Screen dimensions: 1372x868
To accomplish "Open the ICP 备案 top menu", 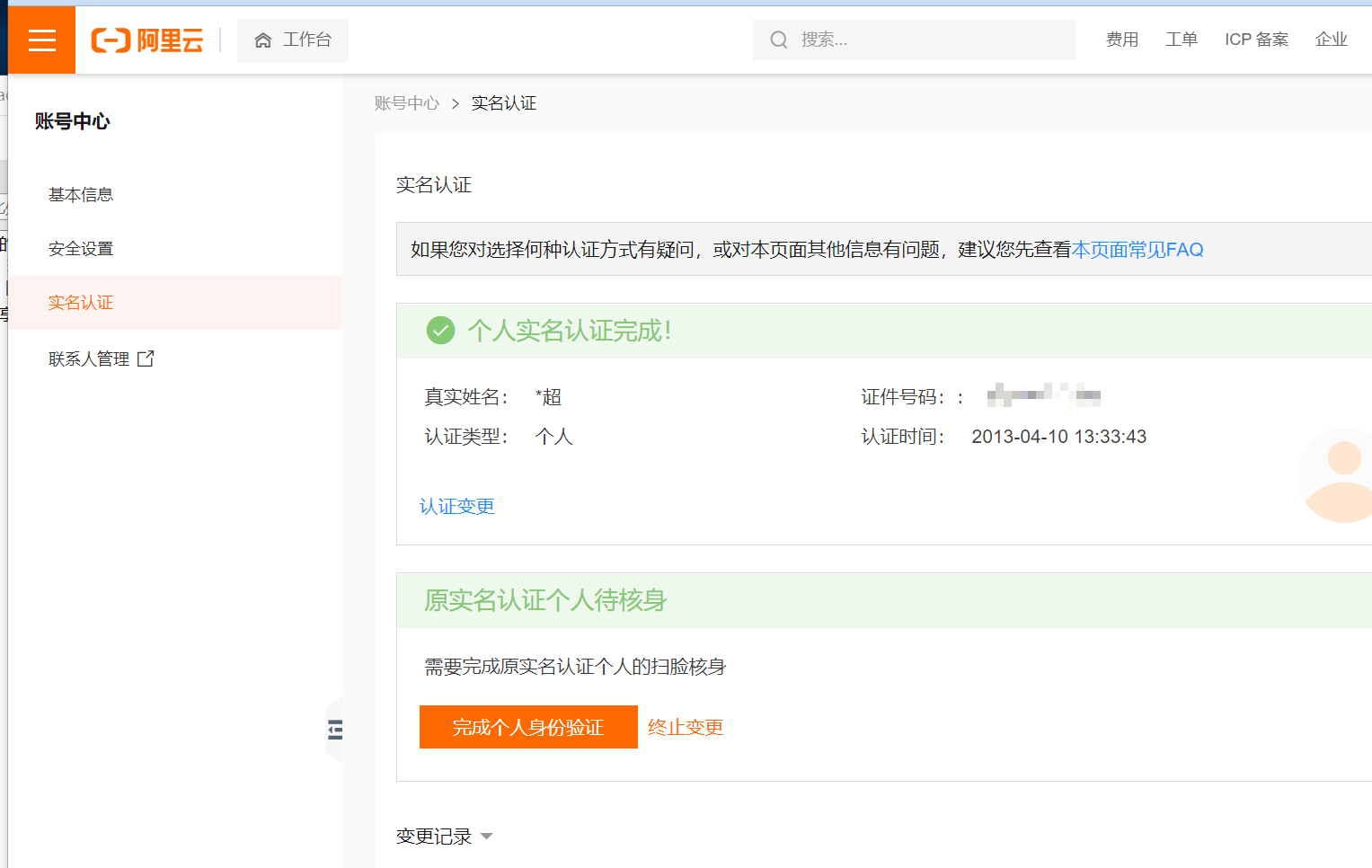I will [x=1256, y=40].
